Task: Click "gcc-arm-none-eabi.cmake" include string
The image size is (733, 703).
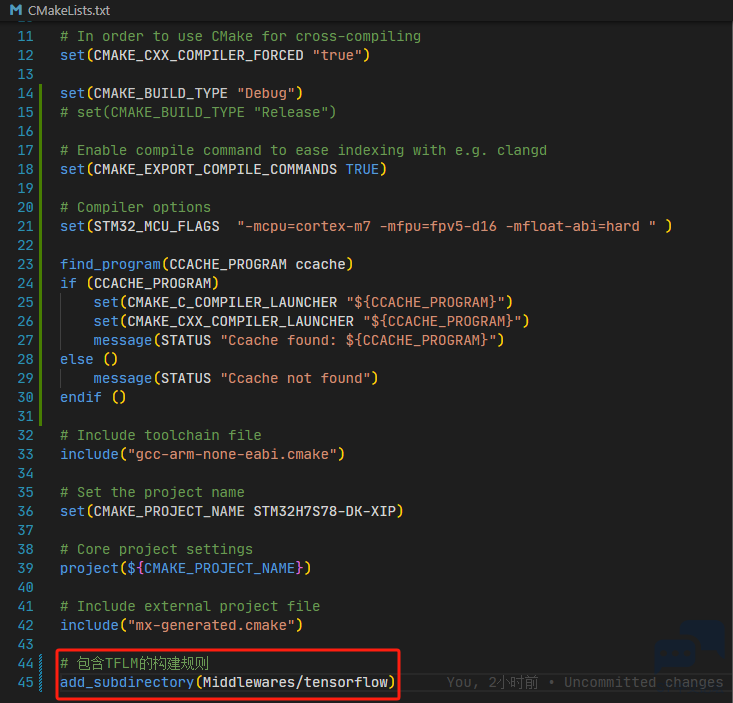Action: coord(232,455)
